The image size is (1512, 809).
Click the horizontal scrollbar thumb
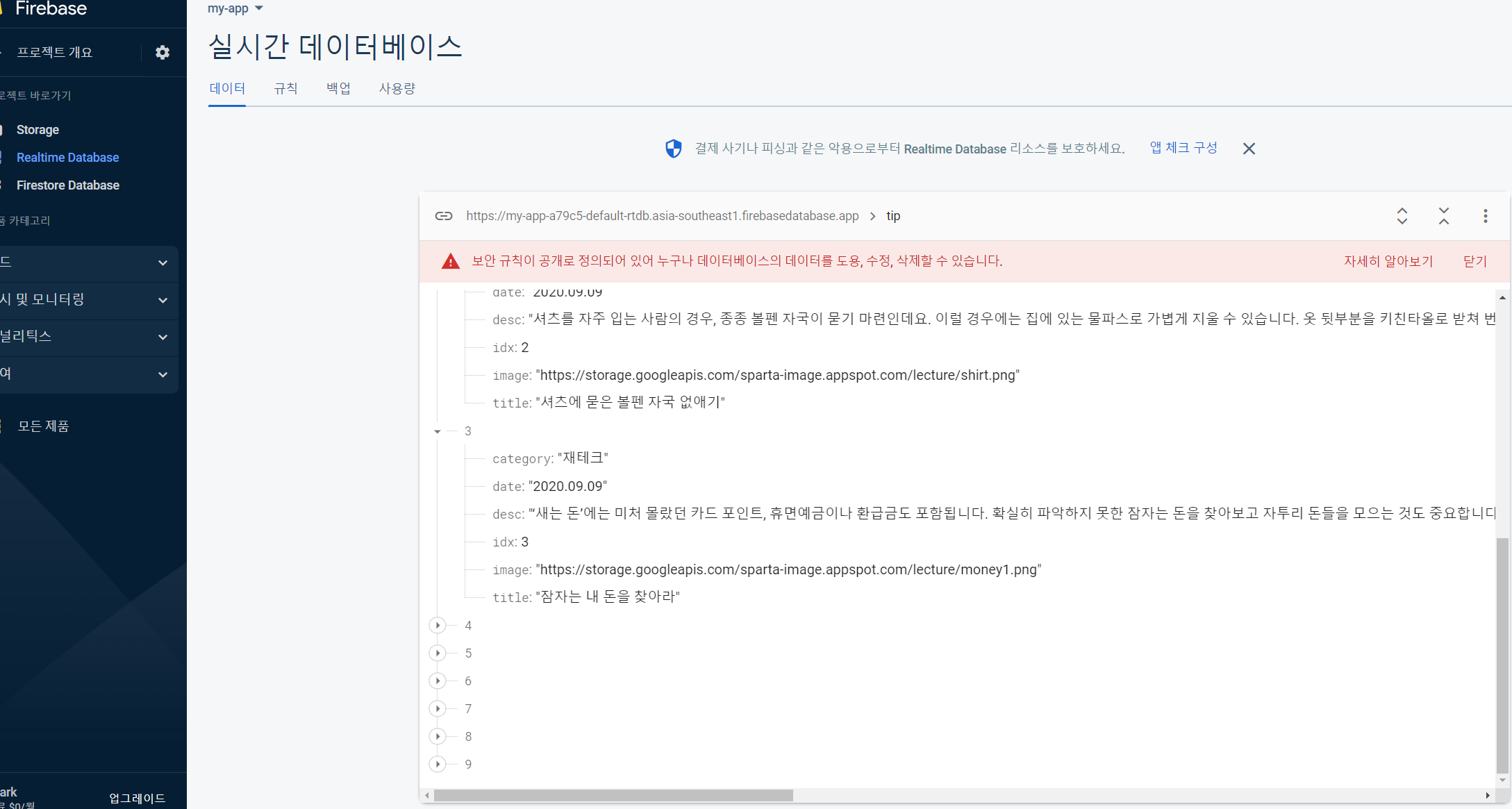[x=613, y=795]
